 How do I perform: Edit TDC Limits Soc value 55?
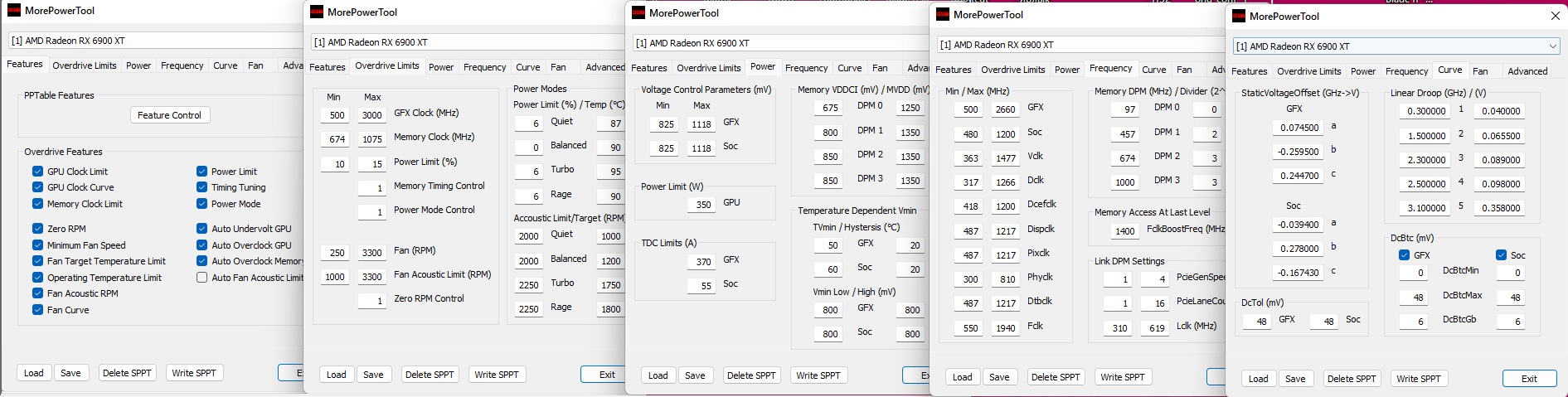coord(703,286)
